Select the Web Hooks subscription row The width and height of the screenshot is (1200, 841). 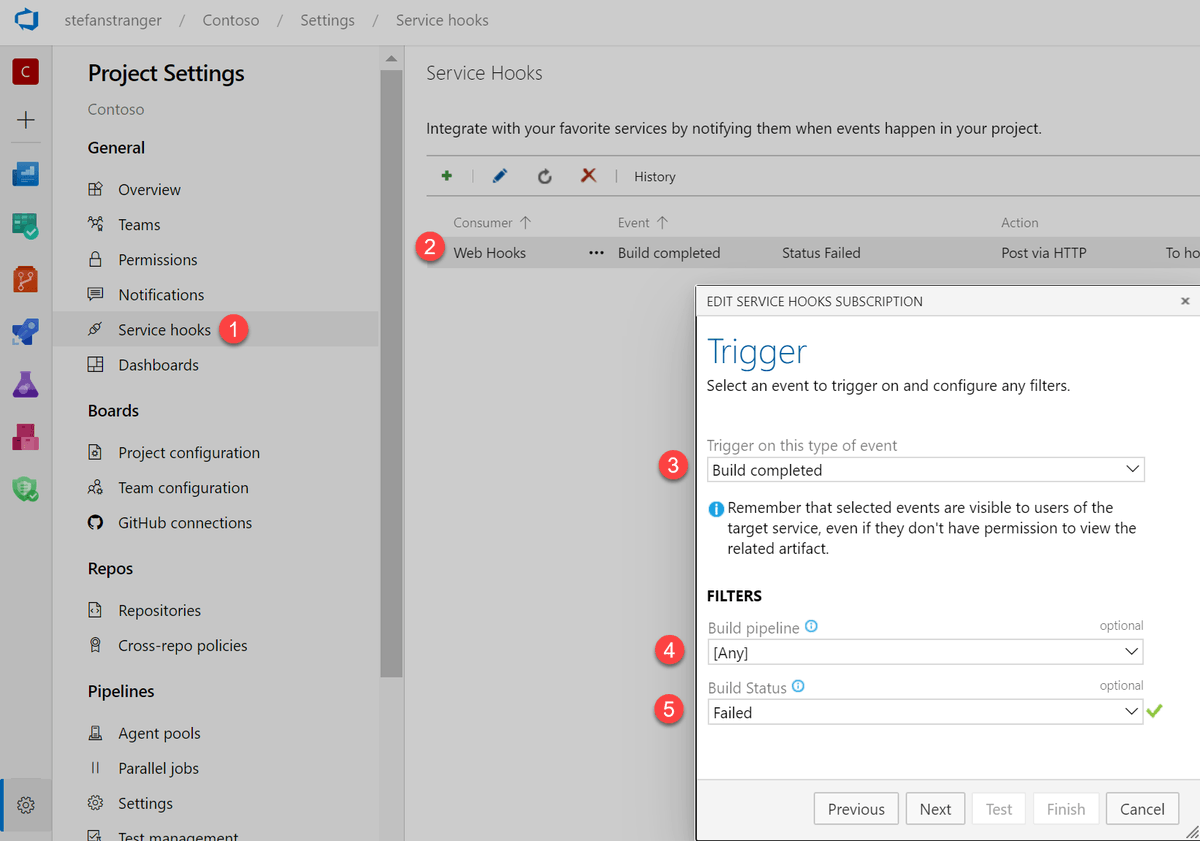click(813, 253)
